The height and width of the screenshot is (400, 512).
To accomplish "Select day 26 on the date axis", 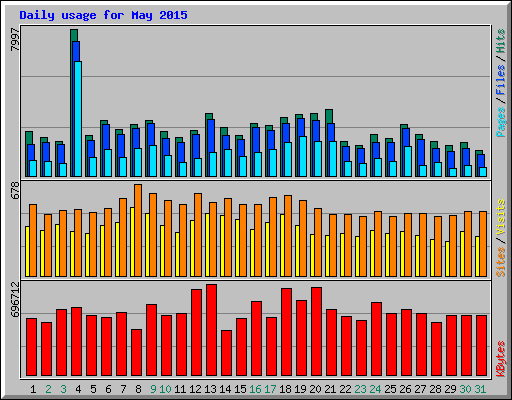I will [x=405, y=389].
